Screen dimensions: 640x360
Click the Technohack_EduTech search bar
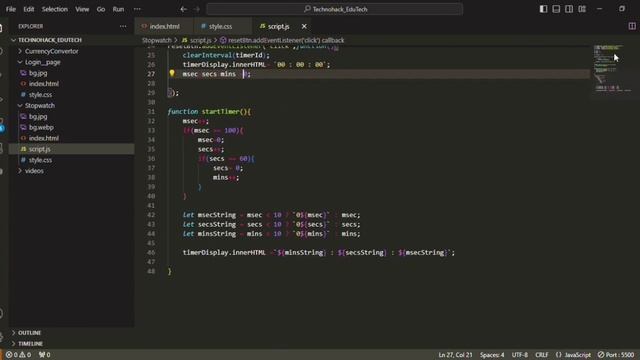(335, 9)
